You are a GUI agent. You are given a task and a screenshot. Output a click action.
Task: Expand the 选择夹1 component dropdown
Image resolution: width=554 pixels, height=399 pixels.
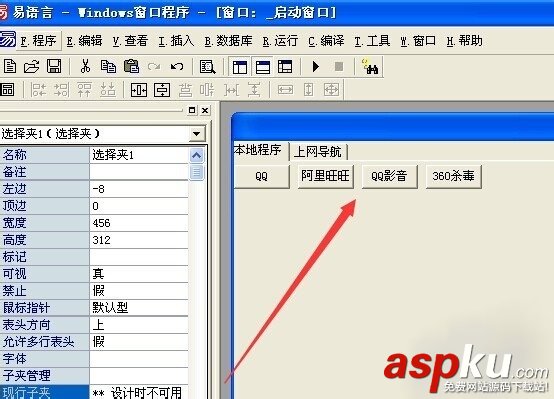click(196, 134)
